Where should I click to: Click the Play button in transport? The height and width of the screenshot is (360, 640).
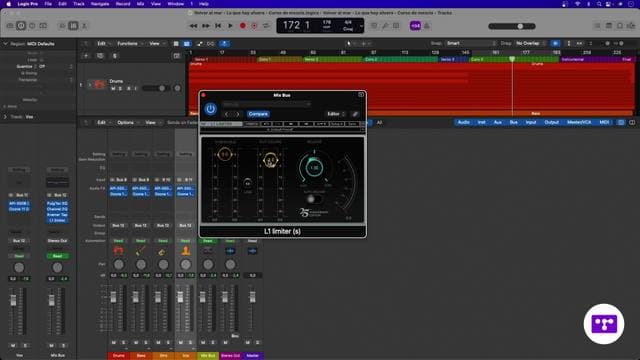(230, 26)
